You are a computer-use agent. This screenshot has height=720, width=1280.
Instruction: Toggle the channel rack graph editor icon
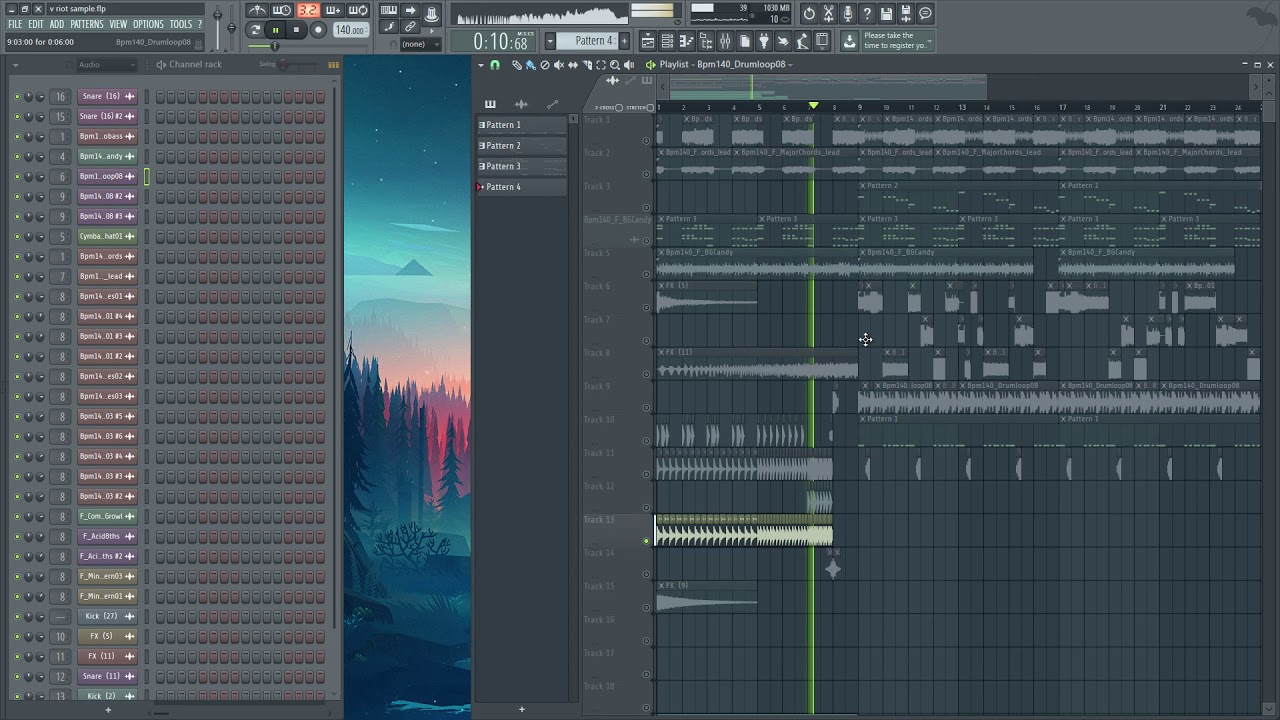[x=333, y=65]
